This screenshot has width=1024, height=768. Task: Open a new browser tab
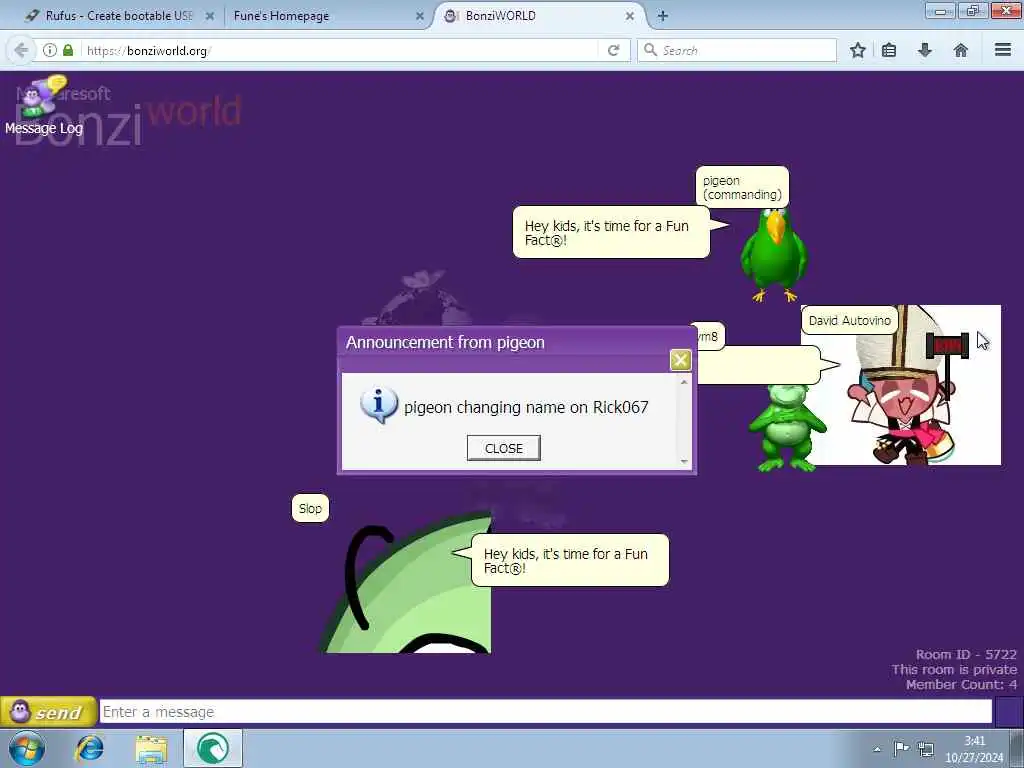[x=662, y=16]
